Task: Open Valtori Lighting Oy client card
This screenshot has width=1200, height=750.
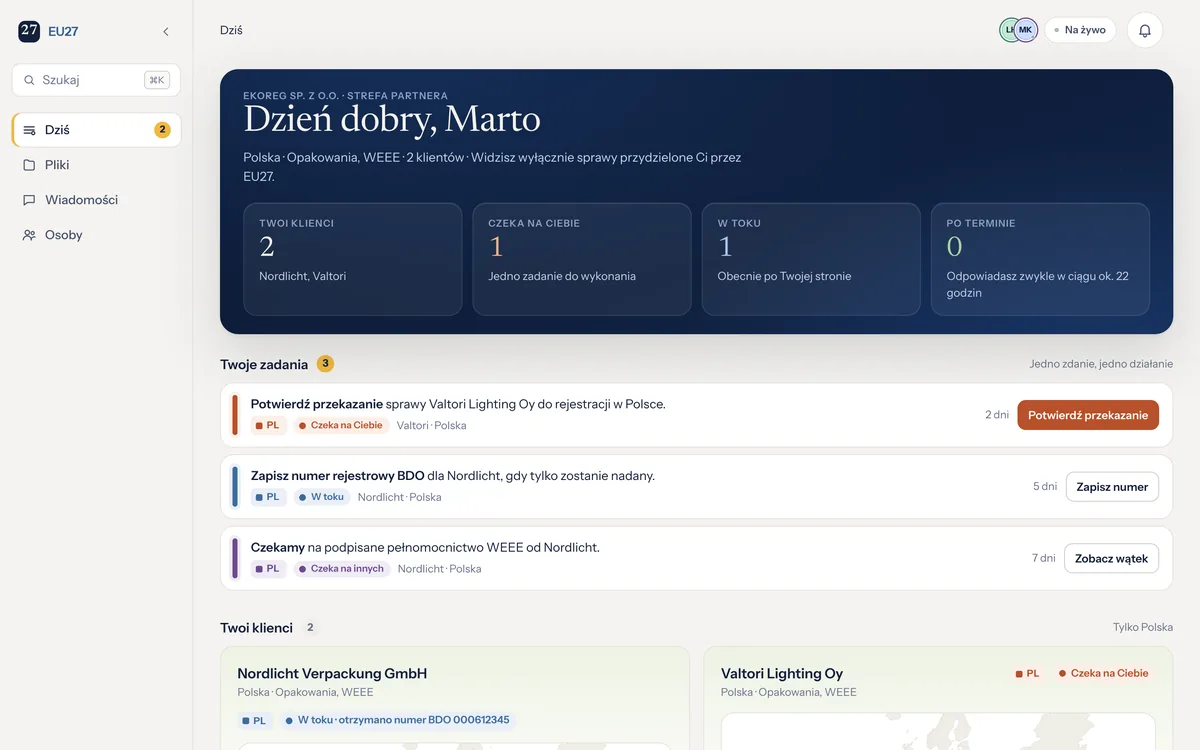Action: [938, 698]
